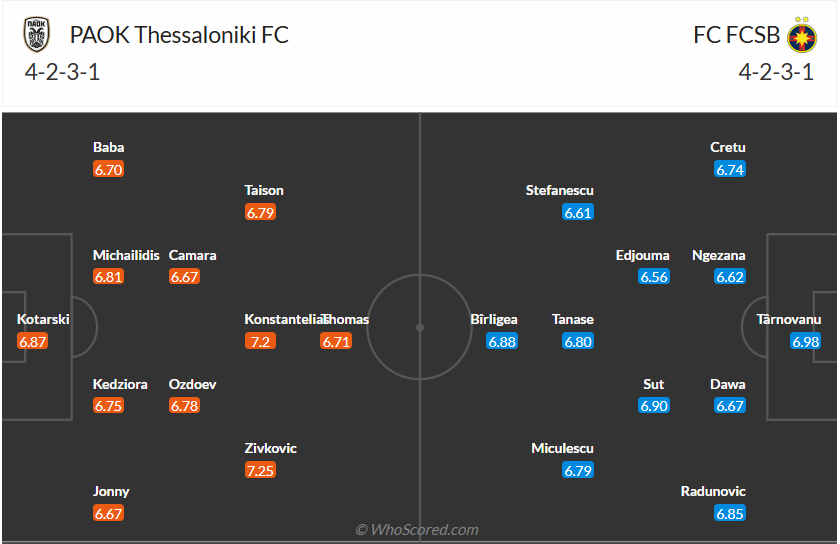Select Kotarski's 6.87 rating badge
The height and width of the screenshot is (544, 840).
pos(32,342)
